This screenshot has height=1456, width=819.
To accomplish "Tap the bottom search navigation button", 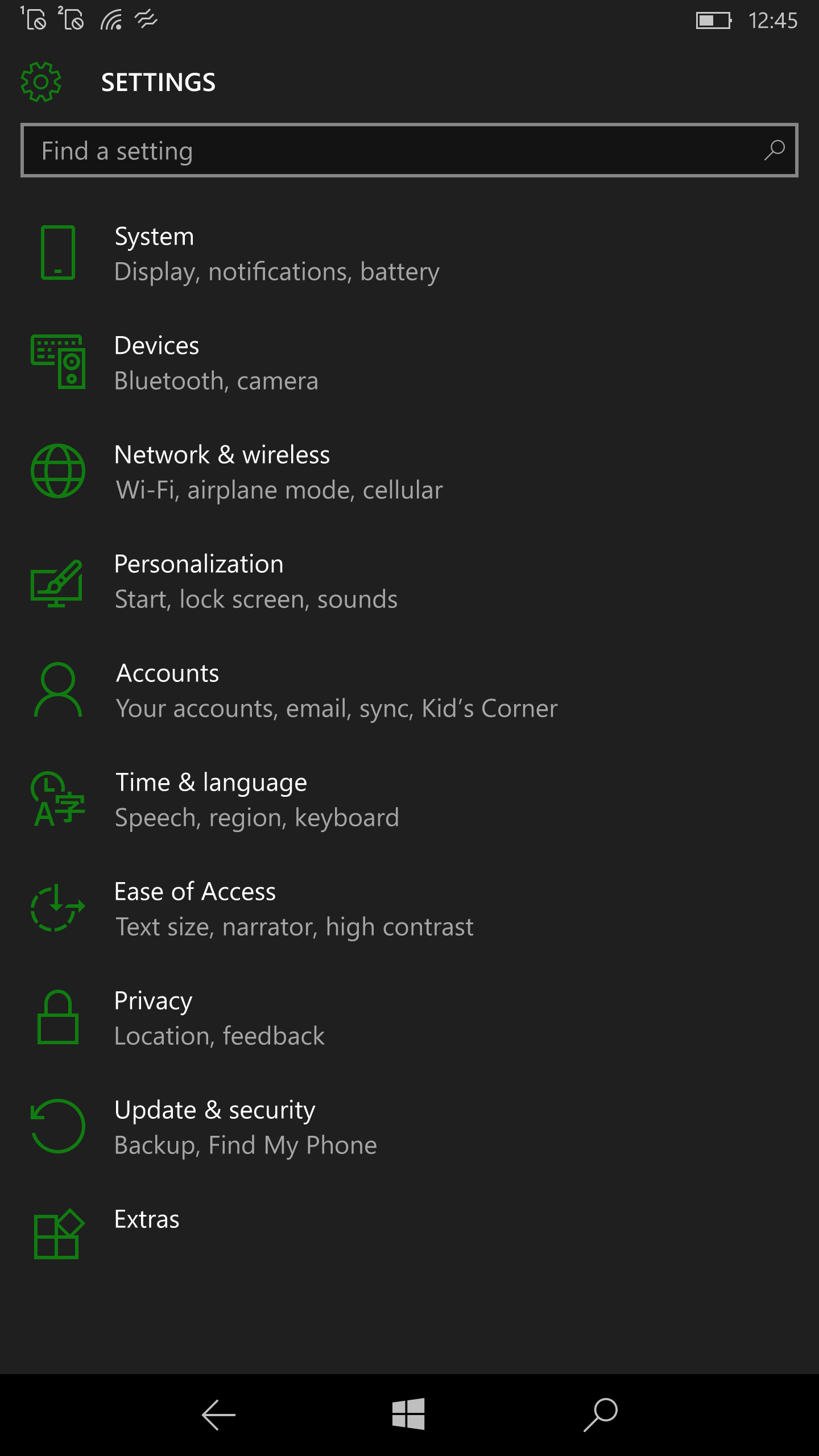I will (601, 1414).
